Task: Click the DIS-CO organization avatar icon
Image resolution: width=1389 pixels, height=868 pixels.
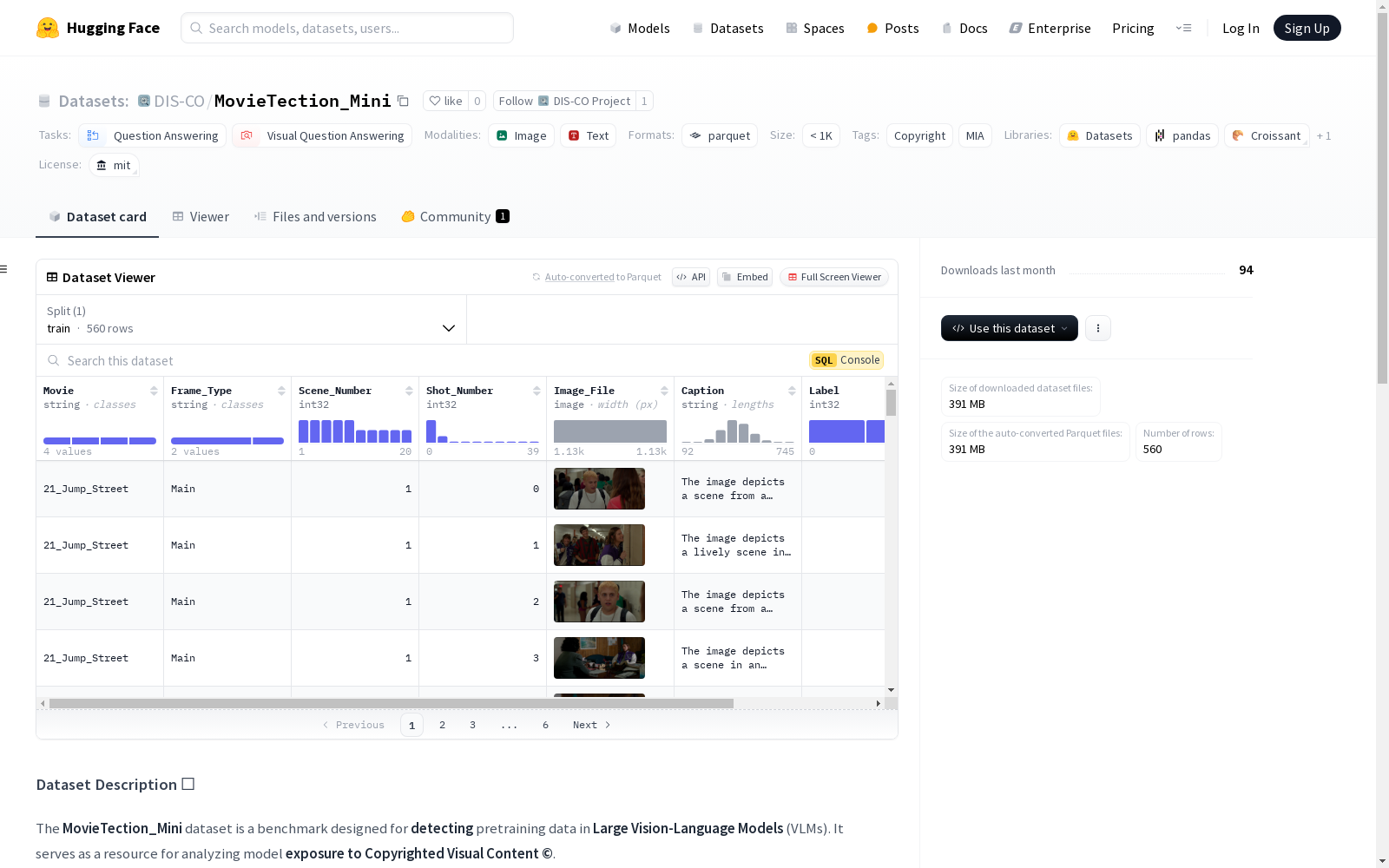Action: [x=144, y=101]
